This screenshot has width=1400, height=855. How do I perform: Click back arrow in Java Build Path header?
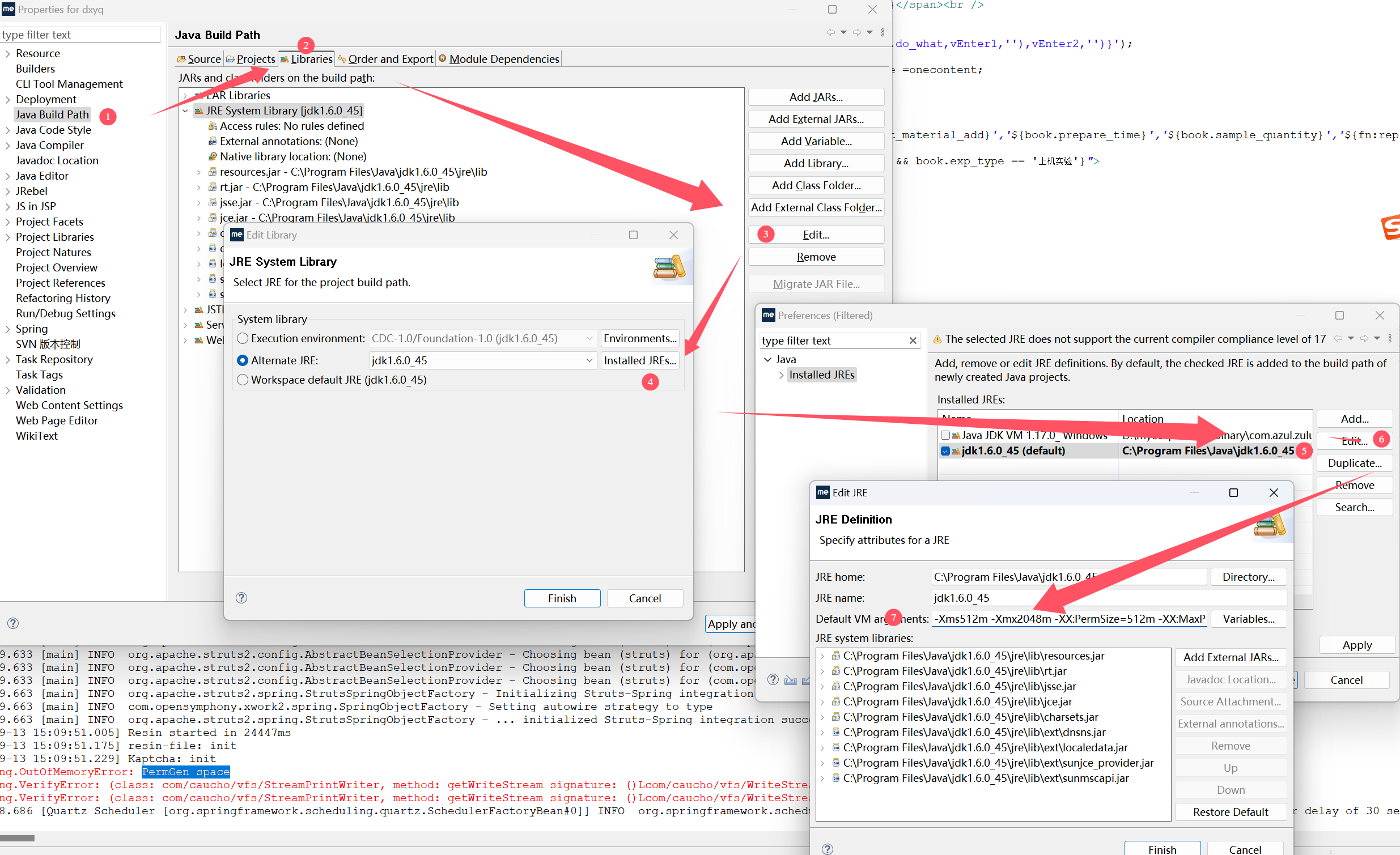pos(831,32)
